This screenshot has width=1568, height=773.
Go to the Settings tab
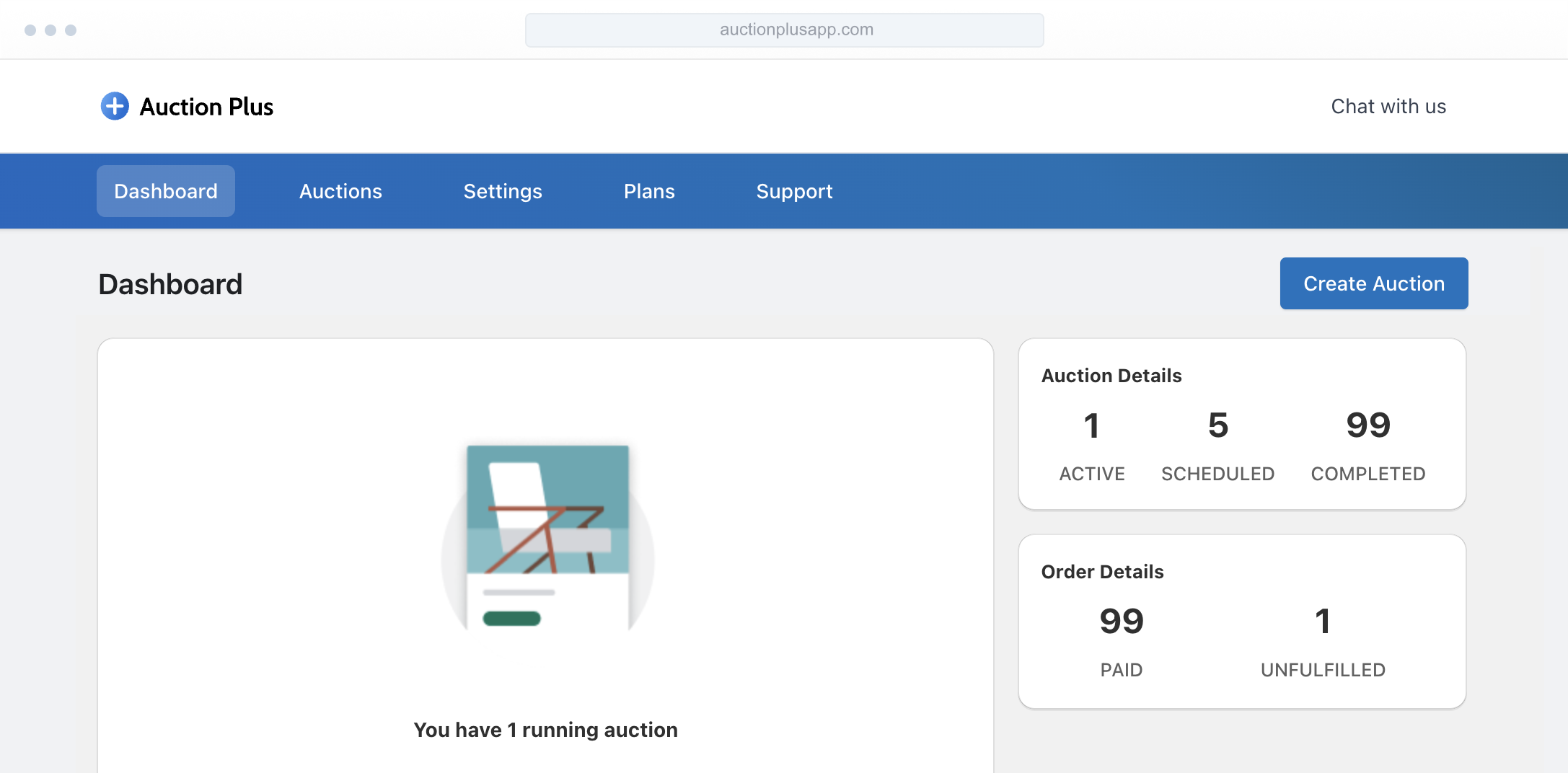(x=503, y=191)
